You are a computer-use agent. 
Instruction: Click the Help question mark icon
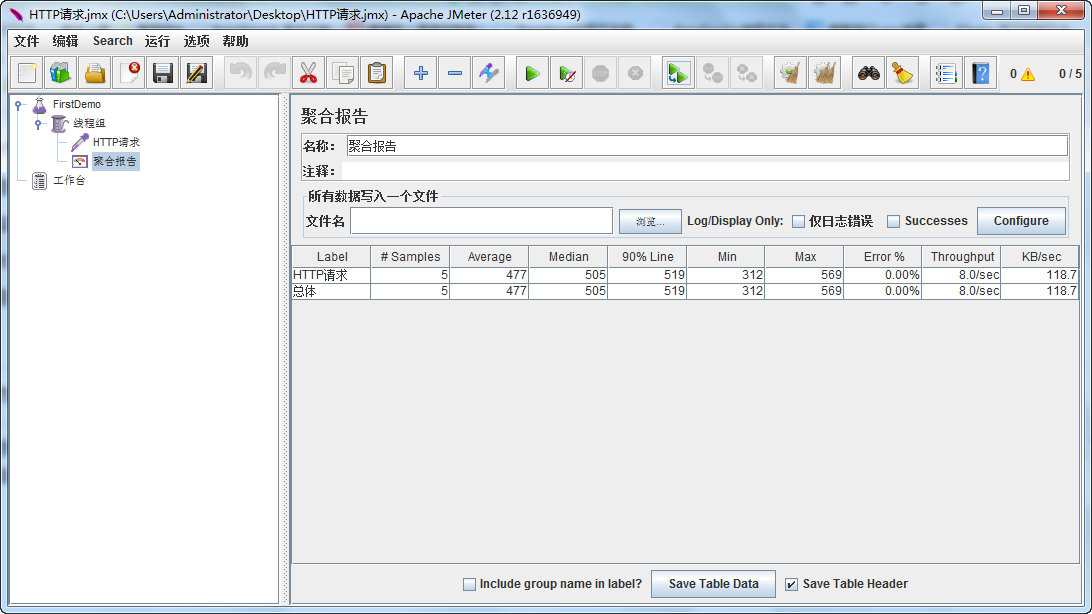(981, 73)
